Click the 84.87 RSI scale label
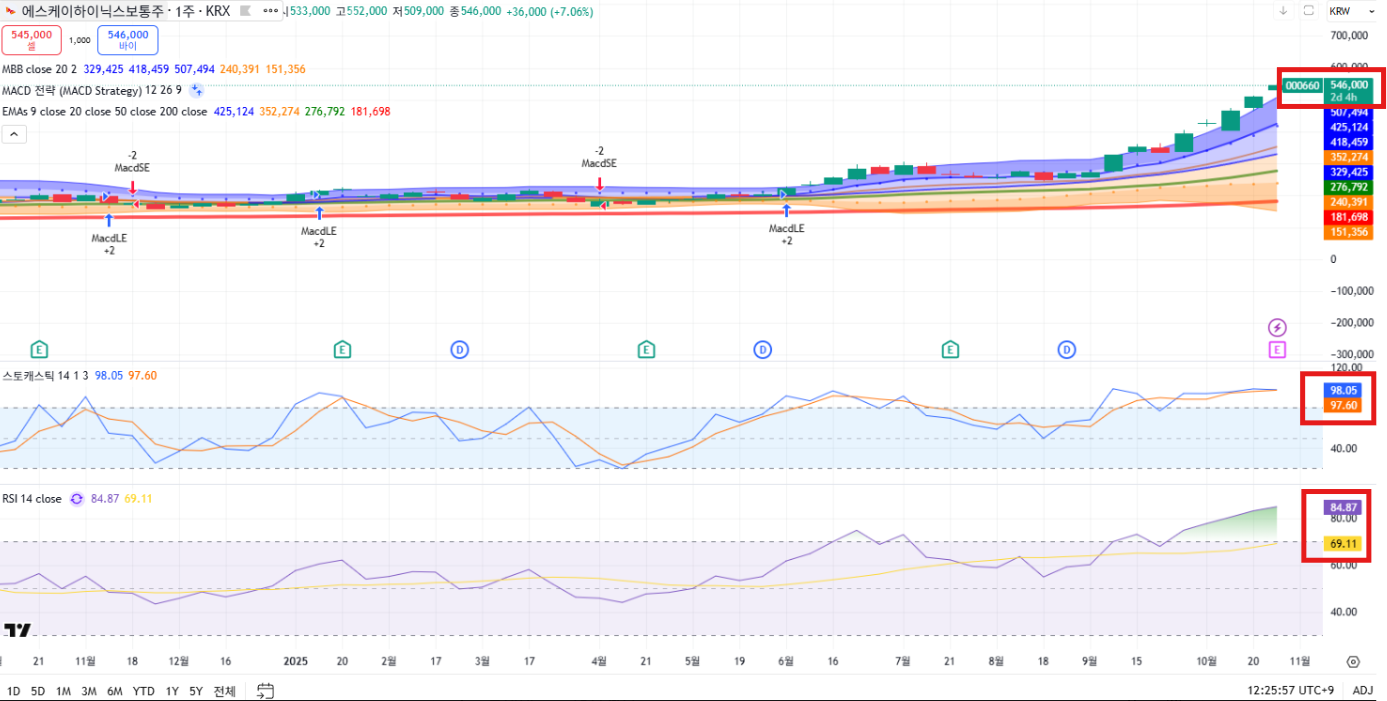The height and width of the screenshot is (701, 1387). pos(1343,507)
